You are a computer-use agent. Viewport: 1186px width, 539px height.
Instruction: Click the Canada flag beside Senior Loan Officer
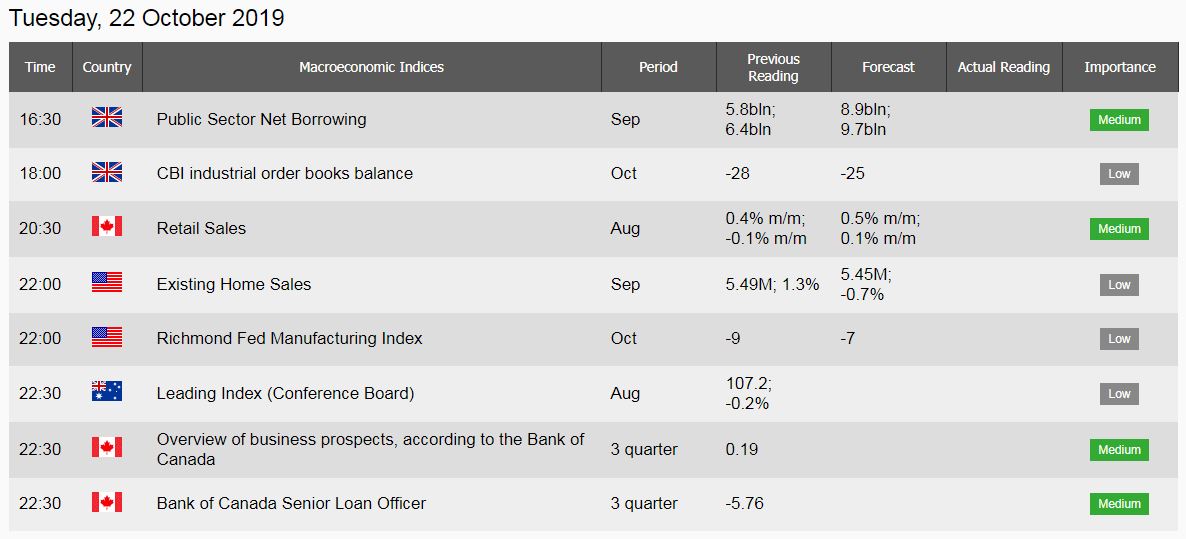(107, 502)
